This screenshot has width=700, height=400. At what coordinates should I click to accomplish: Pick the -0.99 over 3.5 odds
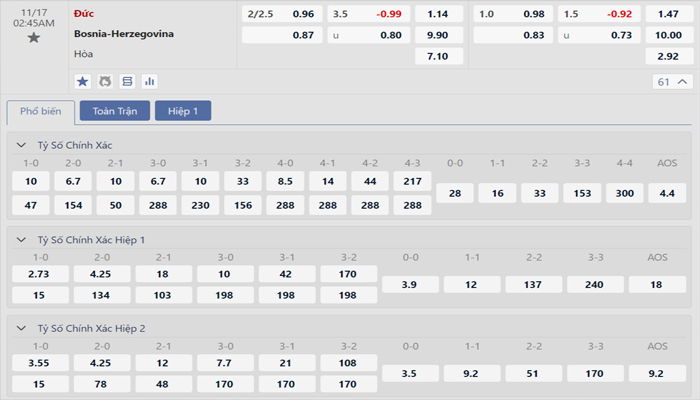click(x=389, y=14)
